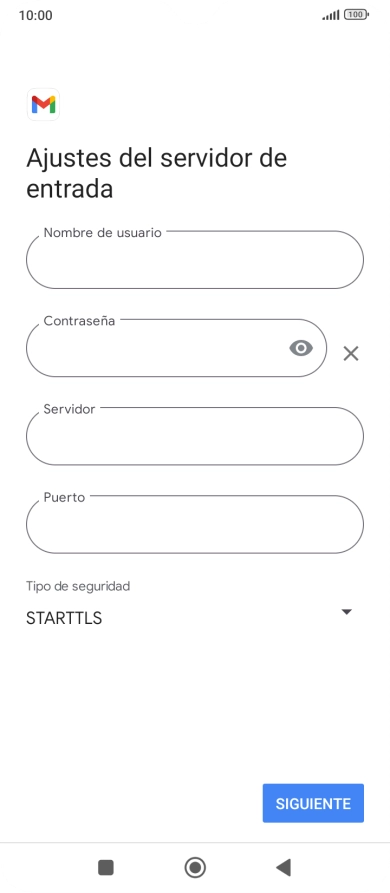Show password with the eye icon
Viewport: 390px width, 893px height.
tap(301, 347)
